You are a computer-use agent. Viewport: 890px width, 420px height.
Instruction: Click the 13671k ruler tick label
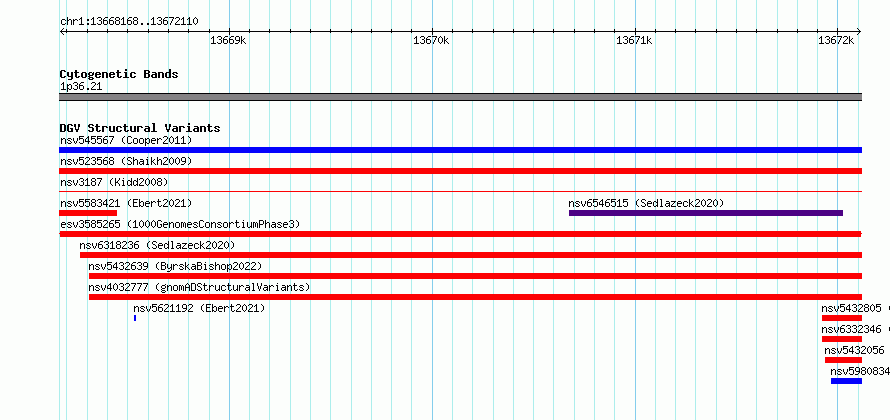(634, 41)
